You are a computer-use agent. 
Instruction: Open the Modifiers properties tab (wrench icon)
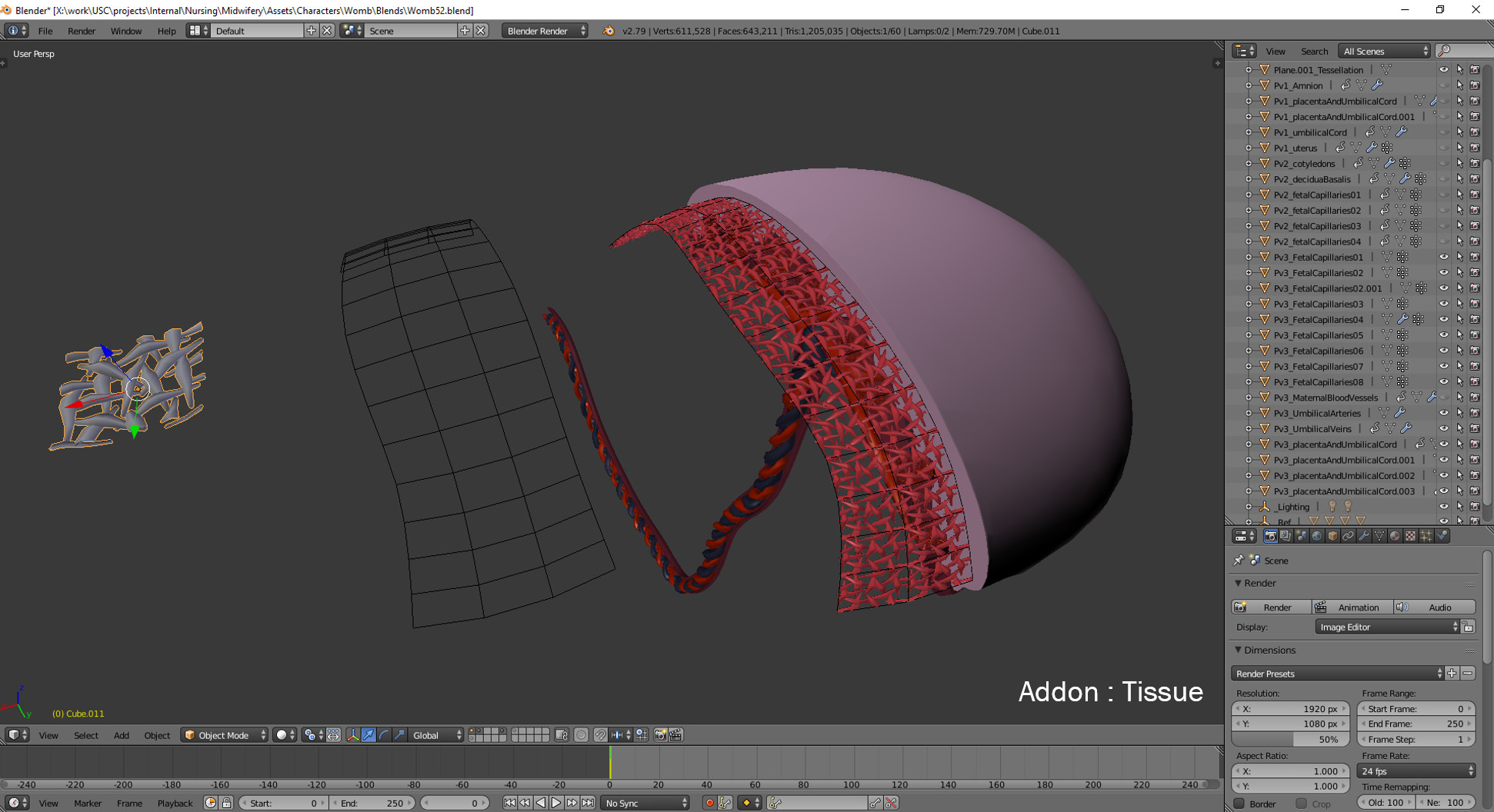(x=1364, y=536)
